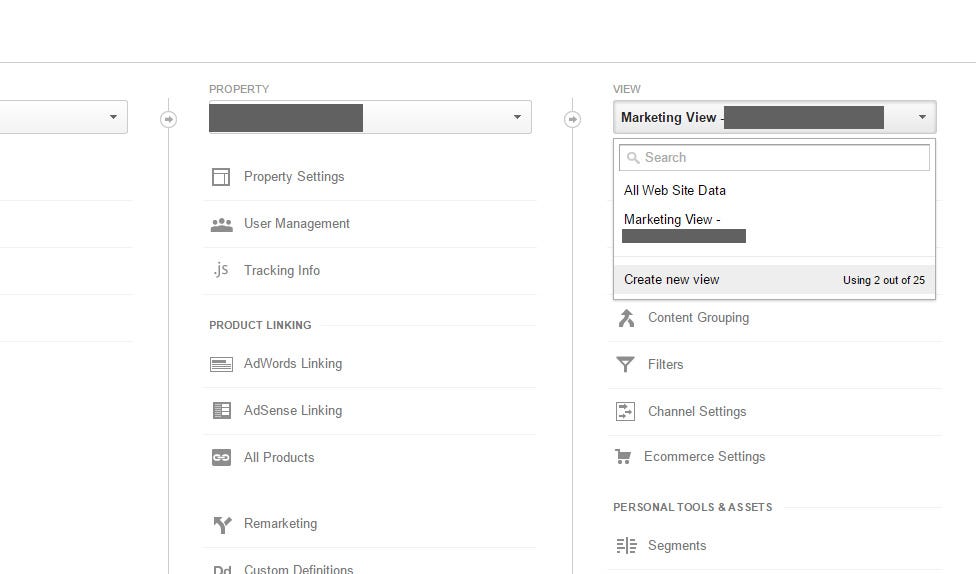
Task: Click the Remarketing fork icon
Action: click(222, 525)
